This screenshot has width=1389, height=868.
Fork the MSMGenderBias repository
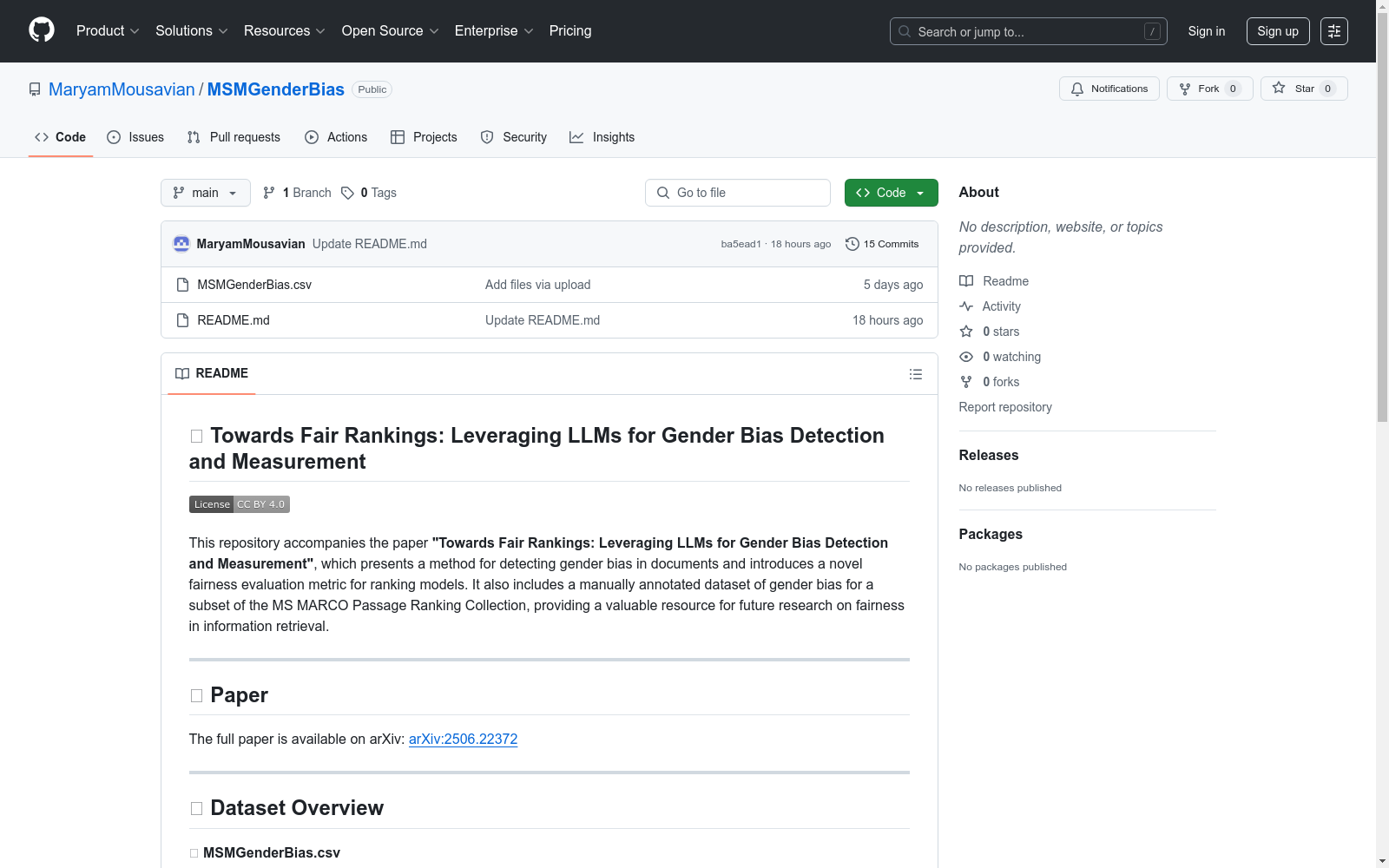pos(1210,89)
